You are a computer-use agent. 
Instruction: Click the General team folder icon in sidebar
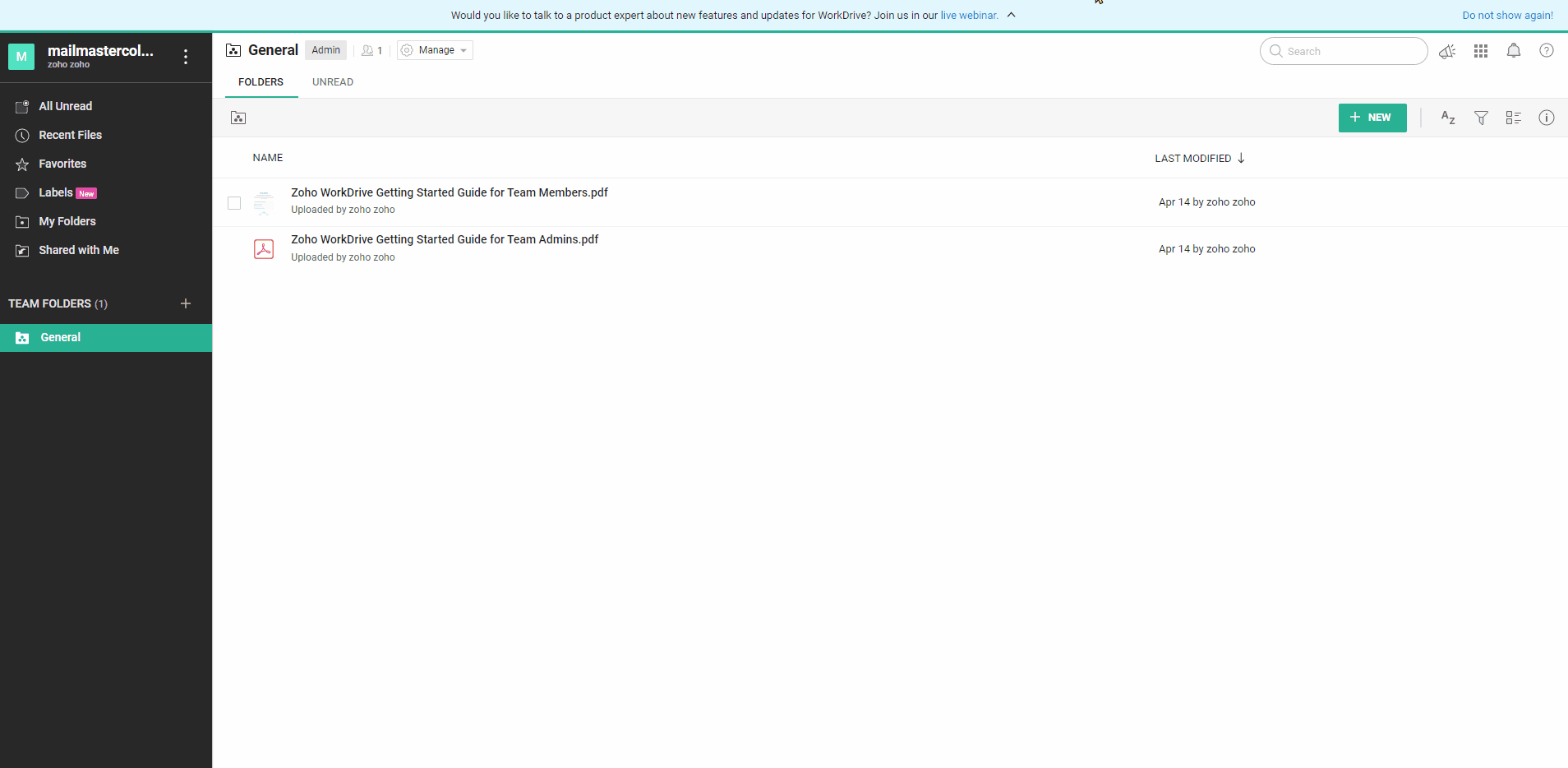click(x=22, y=338)
